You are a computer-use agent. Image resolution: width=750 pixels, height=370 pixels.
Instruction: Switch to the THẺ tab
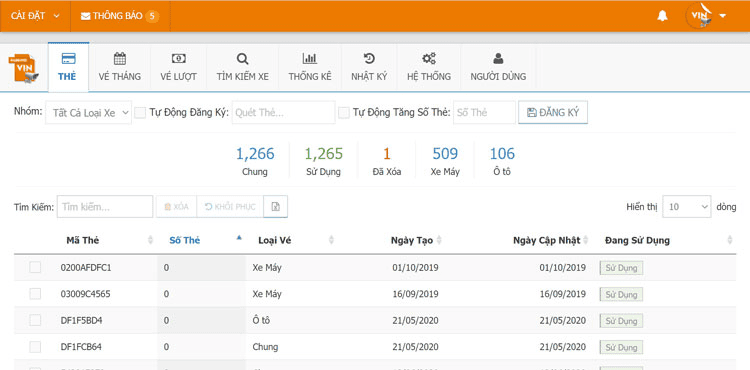[x=68, y=67]
